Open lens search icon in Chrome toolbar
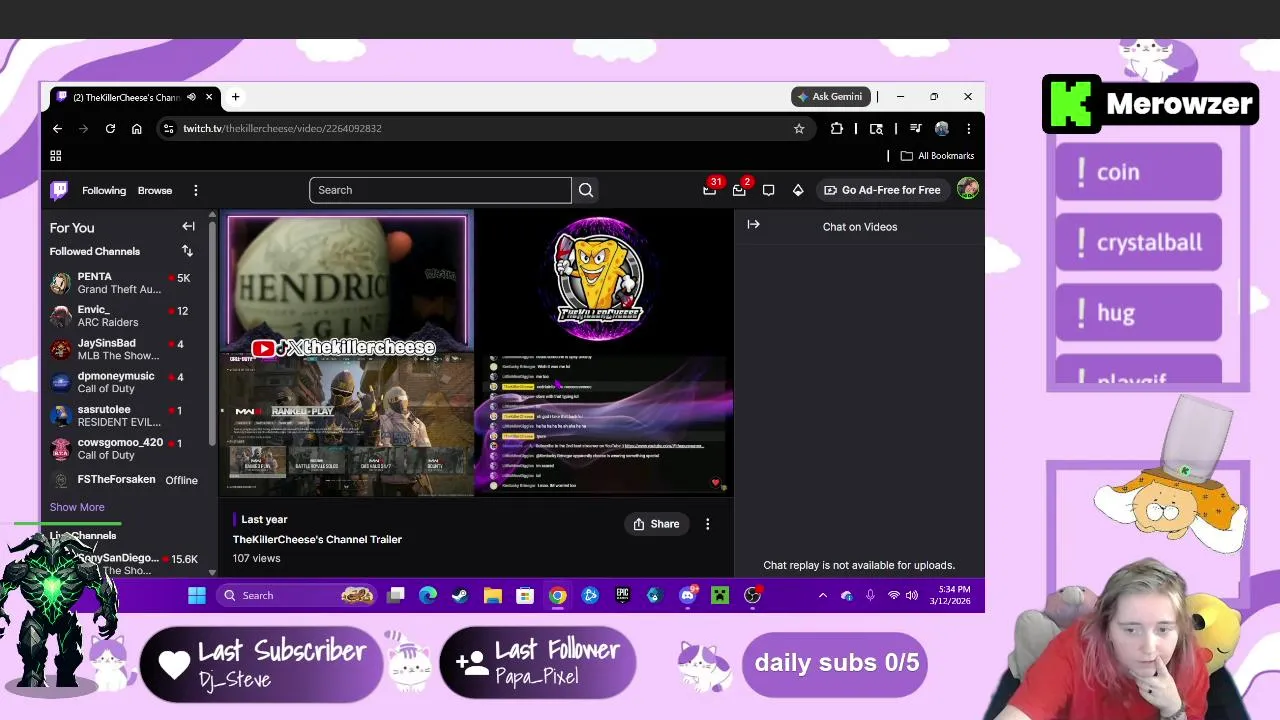This screenshot has height=720, width=1280. 876,128
